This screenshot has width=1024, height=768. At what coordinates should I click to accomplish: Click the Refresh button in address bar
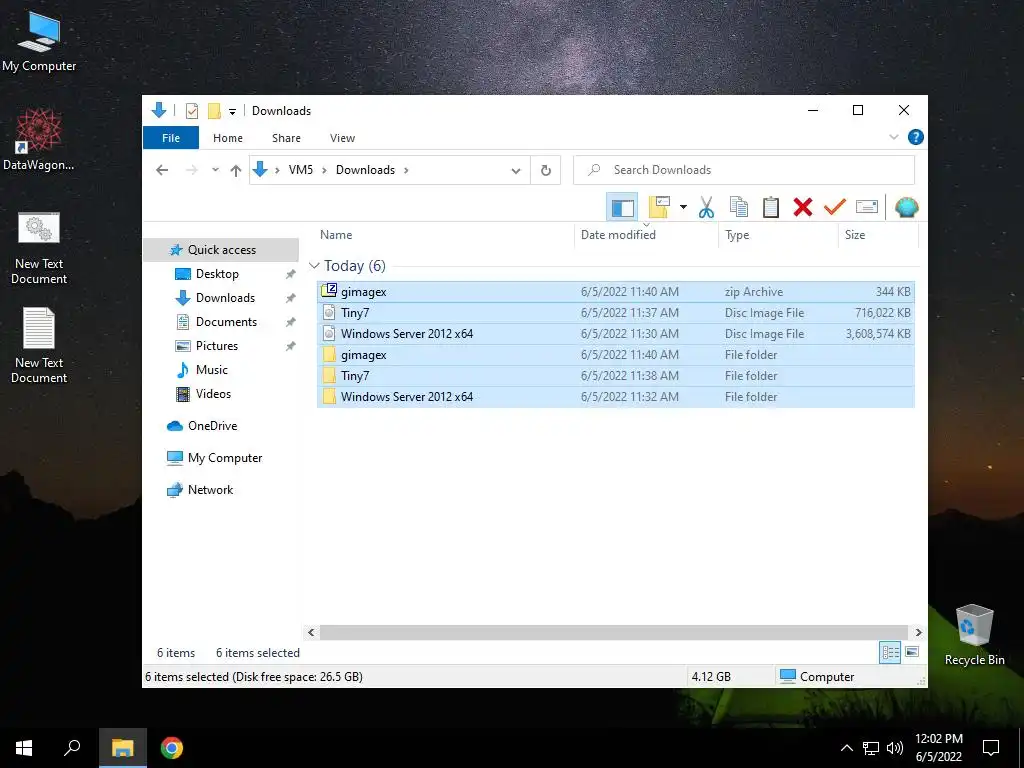pyautogui.click(x=546, y=170)
